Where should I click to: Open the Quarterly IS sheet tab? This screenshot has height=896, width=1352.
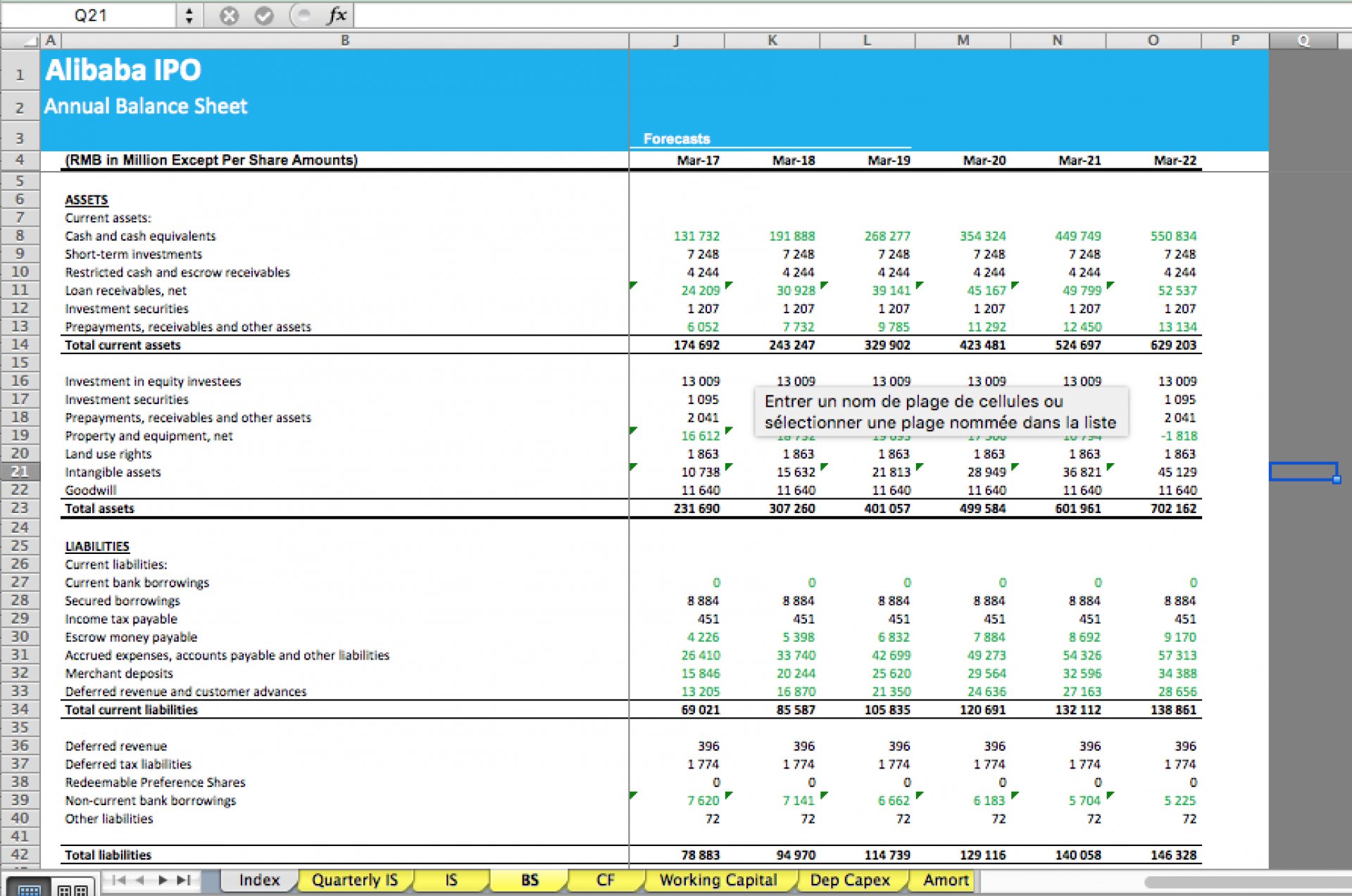(x=355, y=880)
